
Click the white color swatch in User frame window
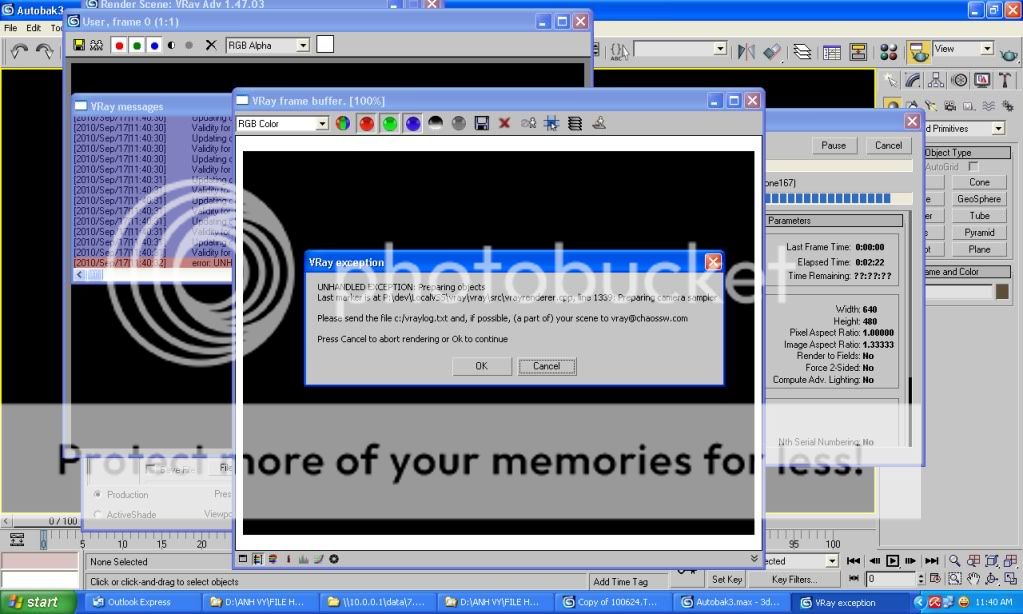[325, 44]
